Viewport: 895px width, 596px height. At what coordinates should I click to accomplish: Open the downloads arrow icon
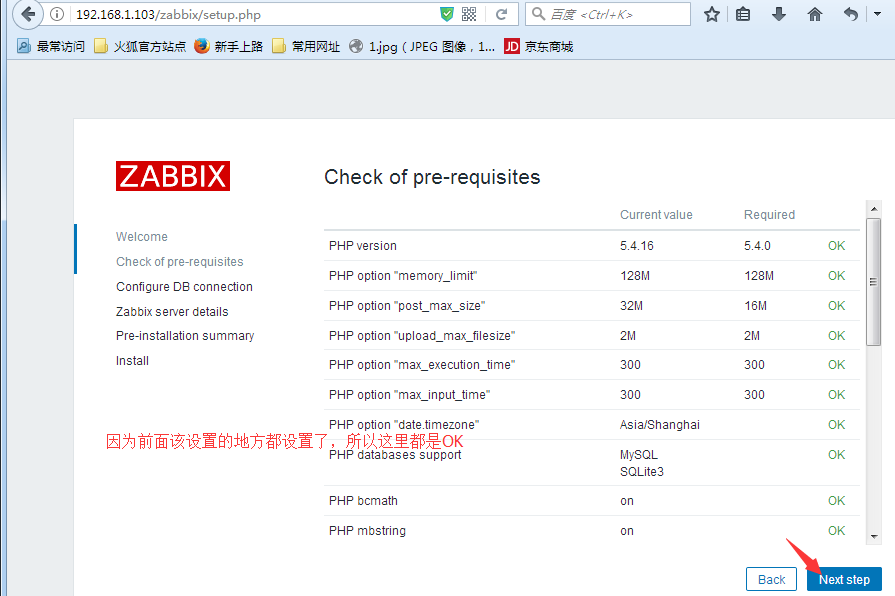pyautogui.click(x=779, y=15)
